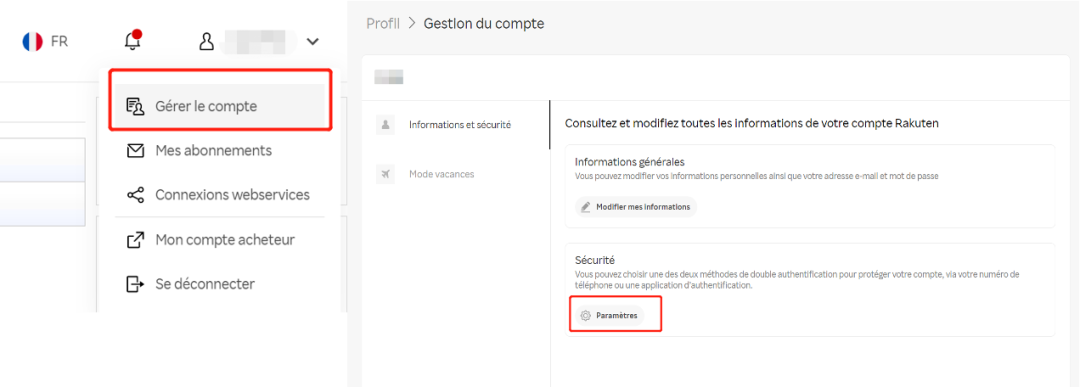Open the FR language selector

point(45,41)
